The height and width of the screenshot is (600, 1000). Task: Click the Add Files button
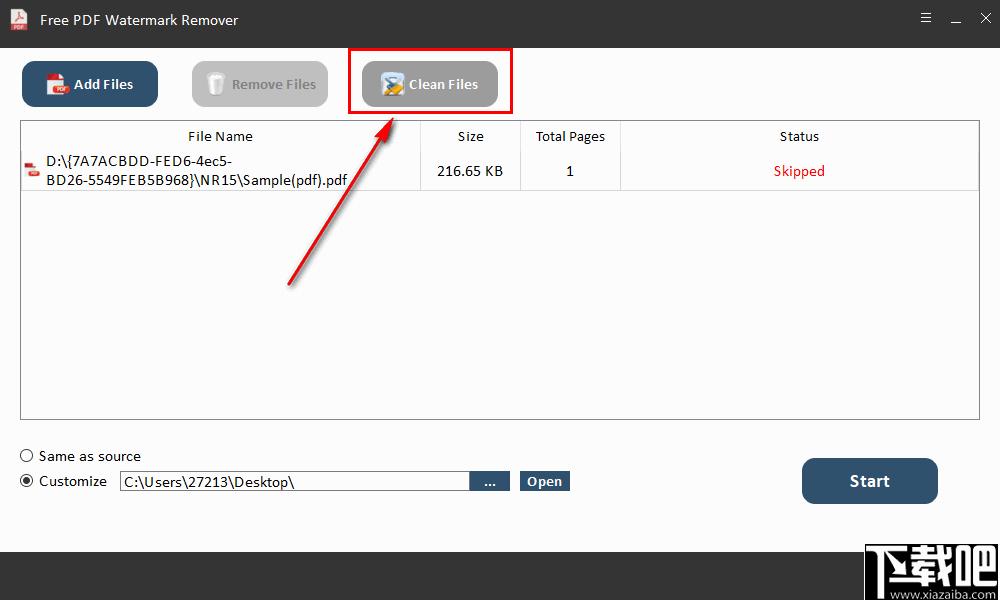pyautogui.click(x=90, y=84)
